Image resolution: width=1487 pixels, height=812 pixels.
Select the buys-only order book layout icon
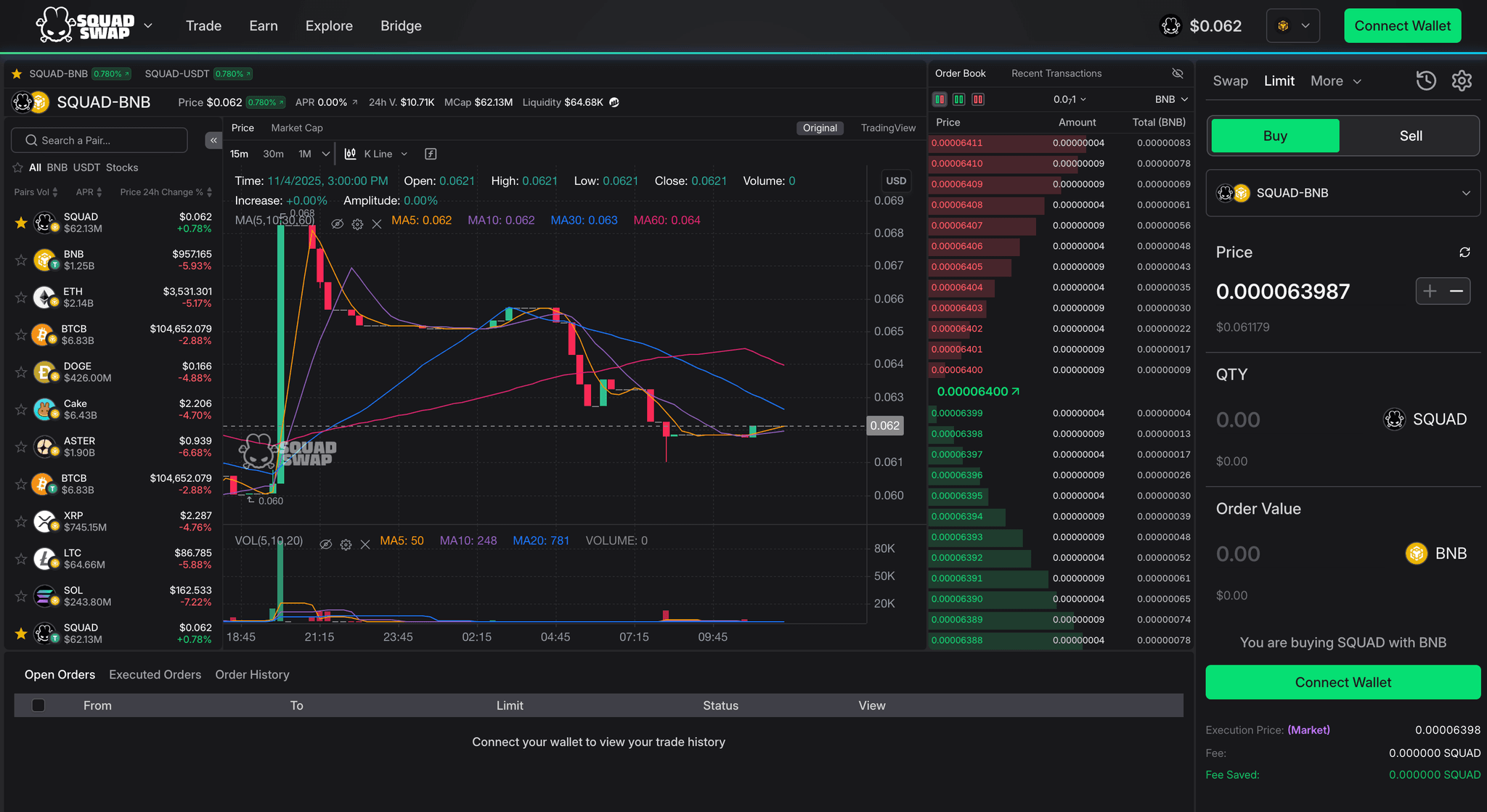958,99
